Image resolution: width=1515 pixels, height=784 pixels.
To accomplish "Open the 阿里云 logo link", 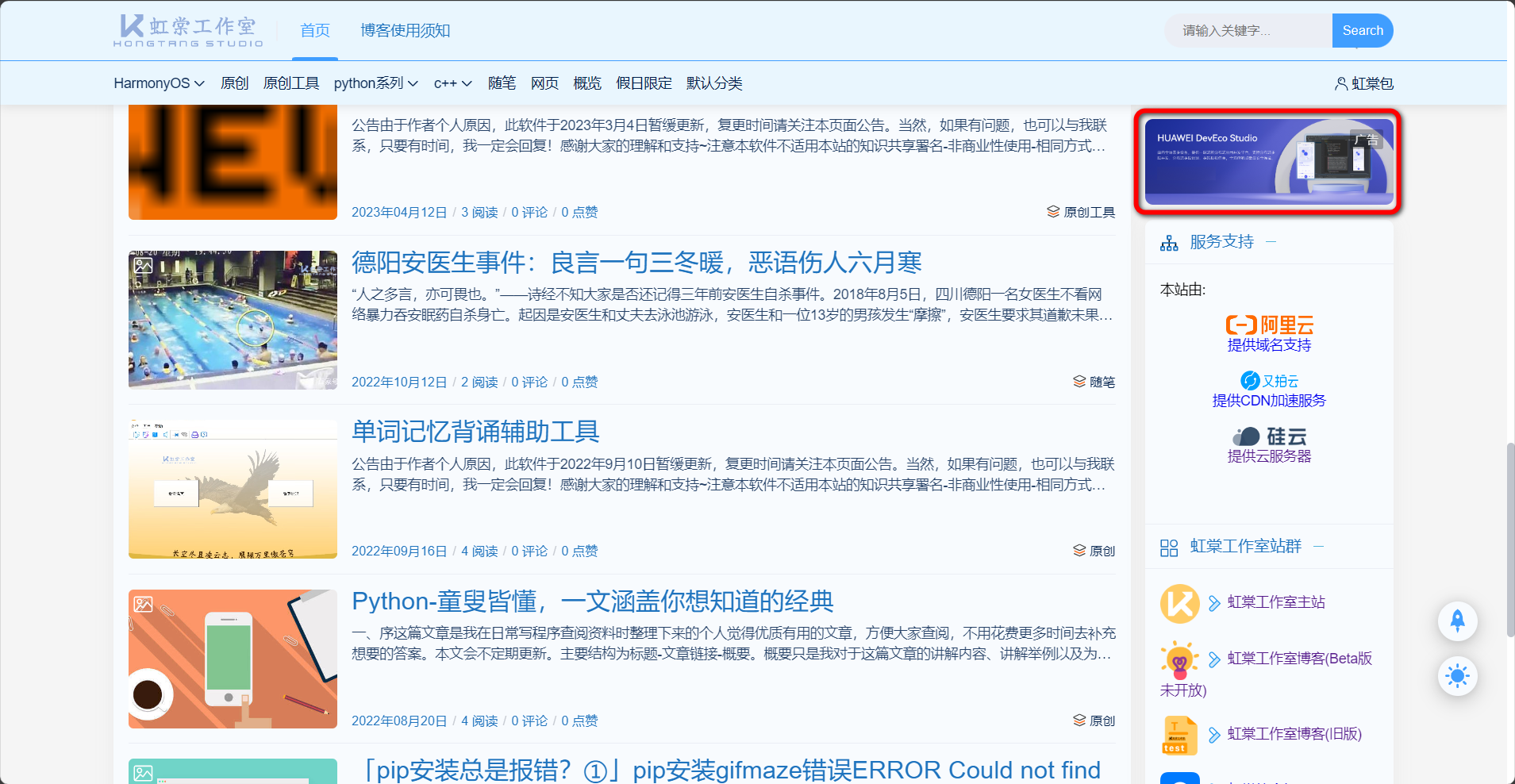I will 1269,325.
